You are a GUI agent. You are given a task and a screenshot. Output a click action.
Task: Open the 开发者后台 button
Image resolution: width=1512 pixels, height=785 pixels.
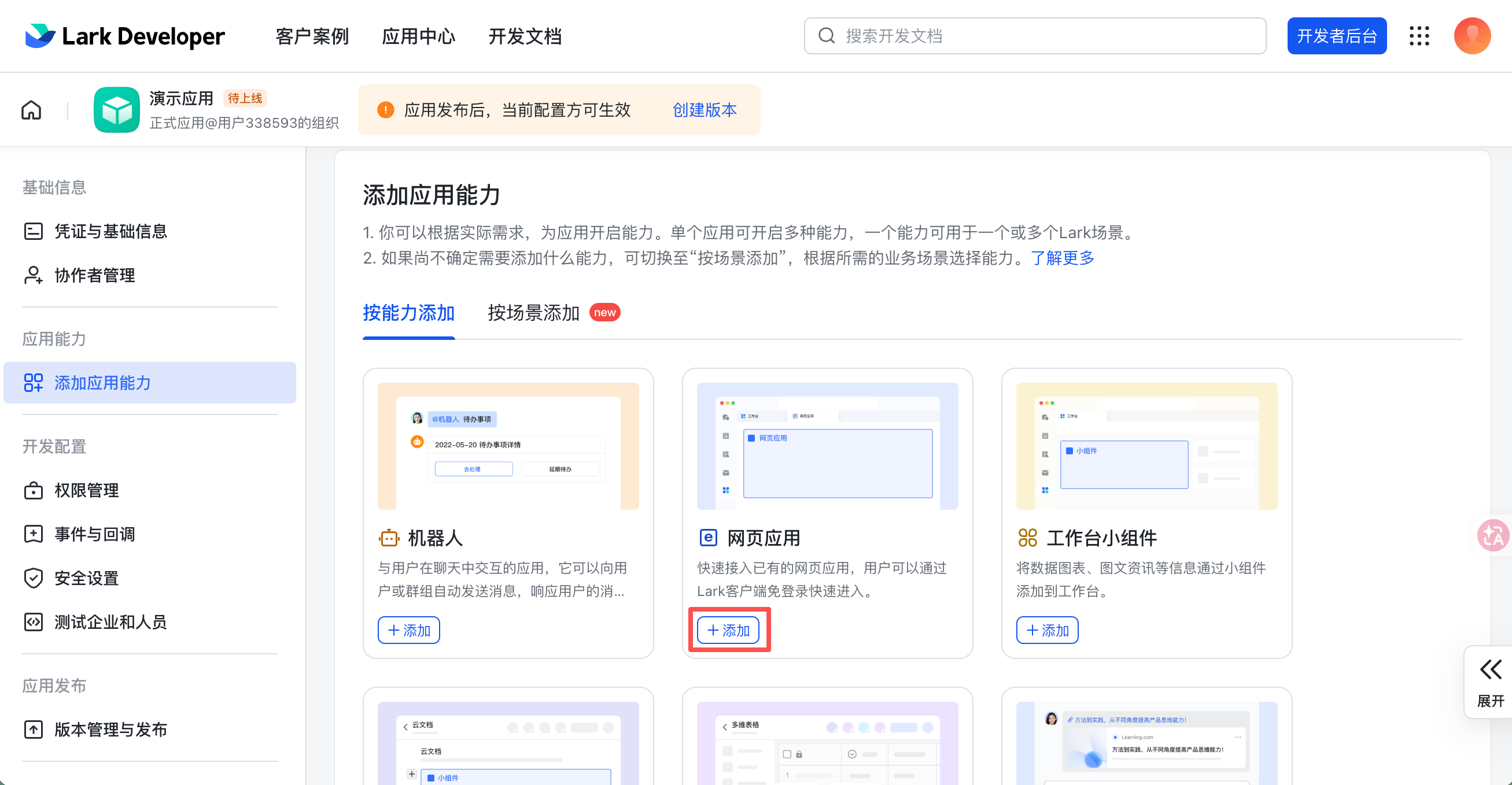pos(1336,36)
